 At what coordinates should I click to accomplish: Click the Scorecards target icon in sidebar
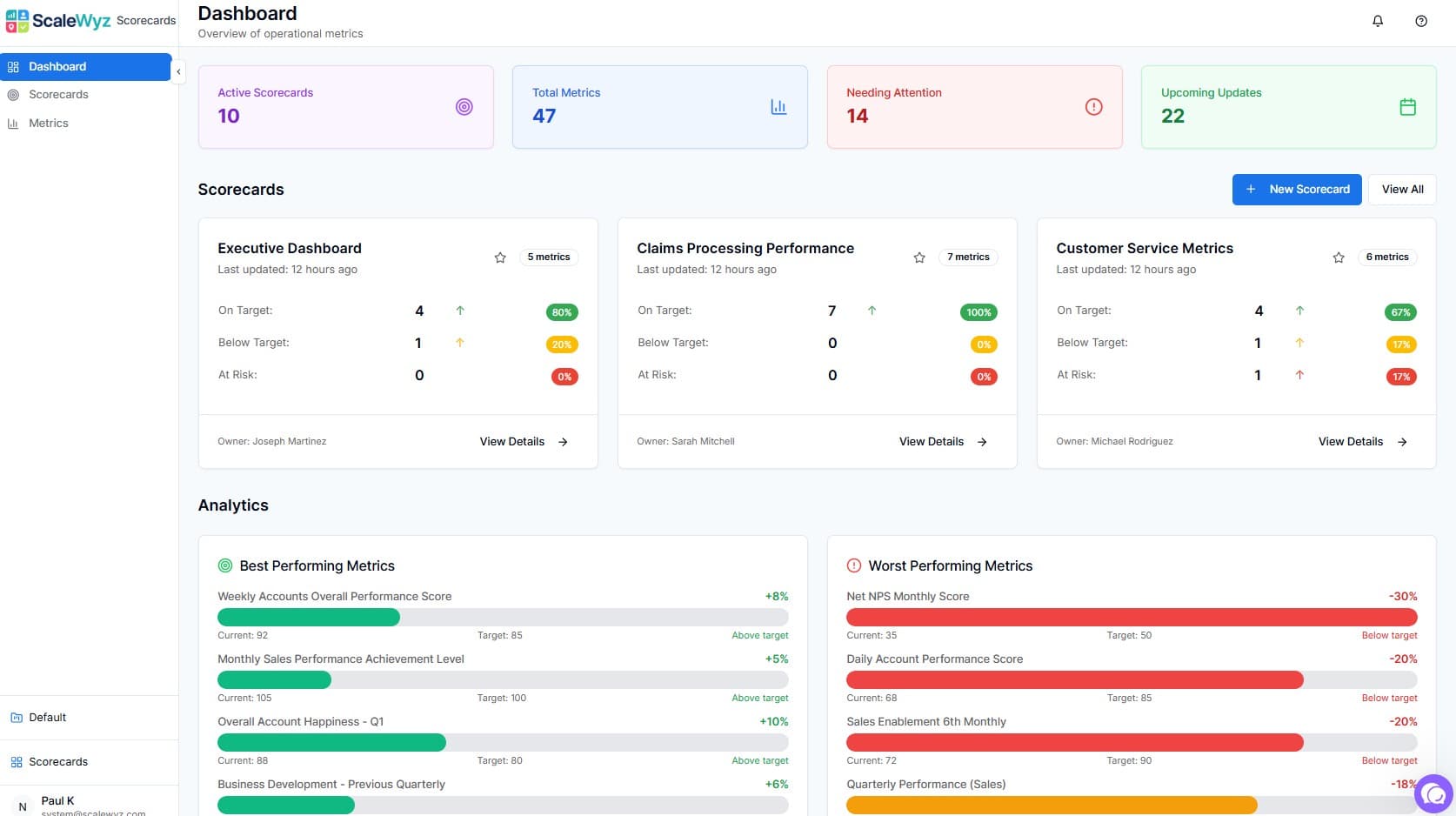[x=13, y=94]
